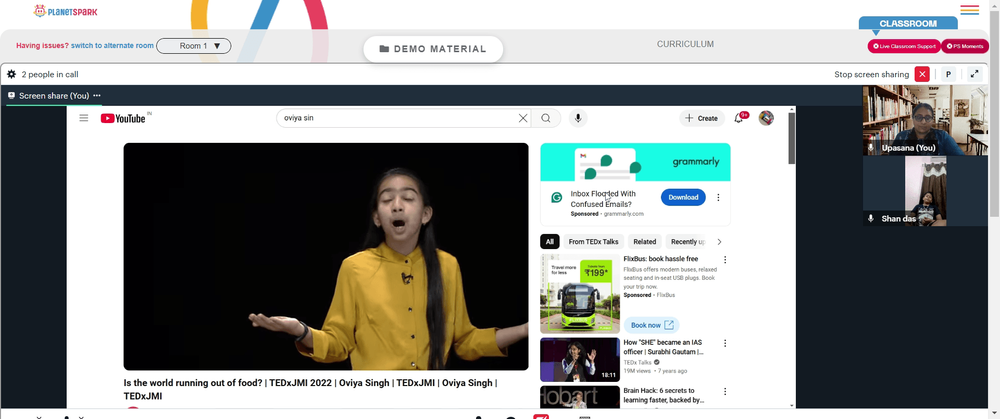This screenshot has height=419, width=1000.
Task: Click the YouTube search magnifier button
Action: point(546,118)
